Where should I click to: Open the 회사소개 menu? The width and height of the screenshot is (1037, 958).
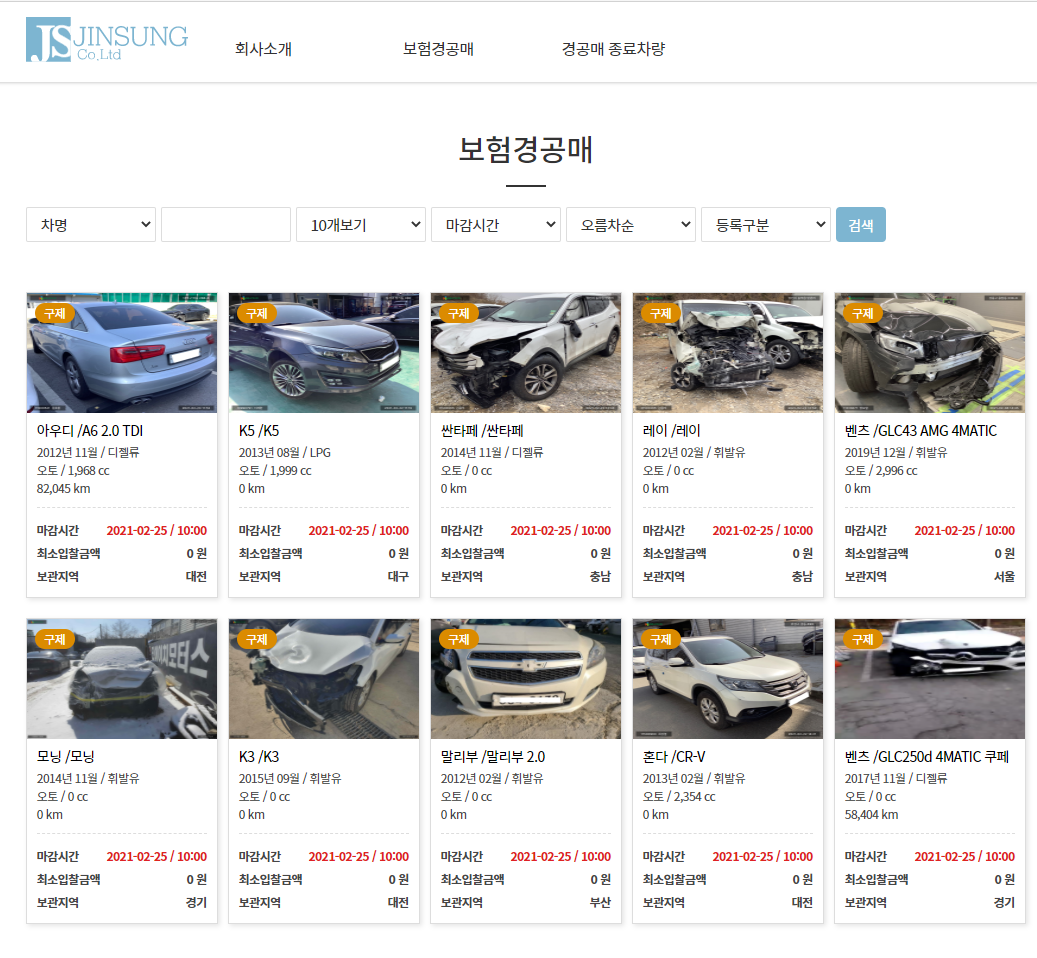pyautogui.click(x=263, y=49)
